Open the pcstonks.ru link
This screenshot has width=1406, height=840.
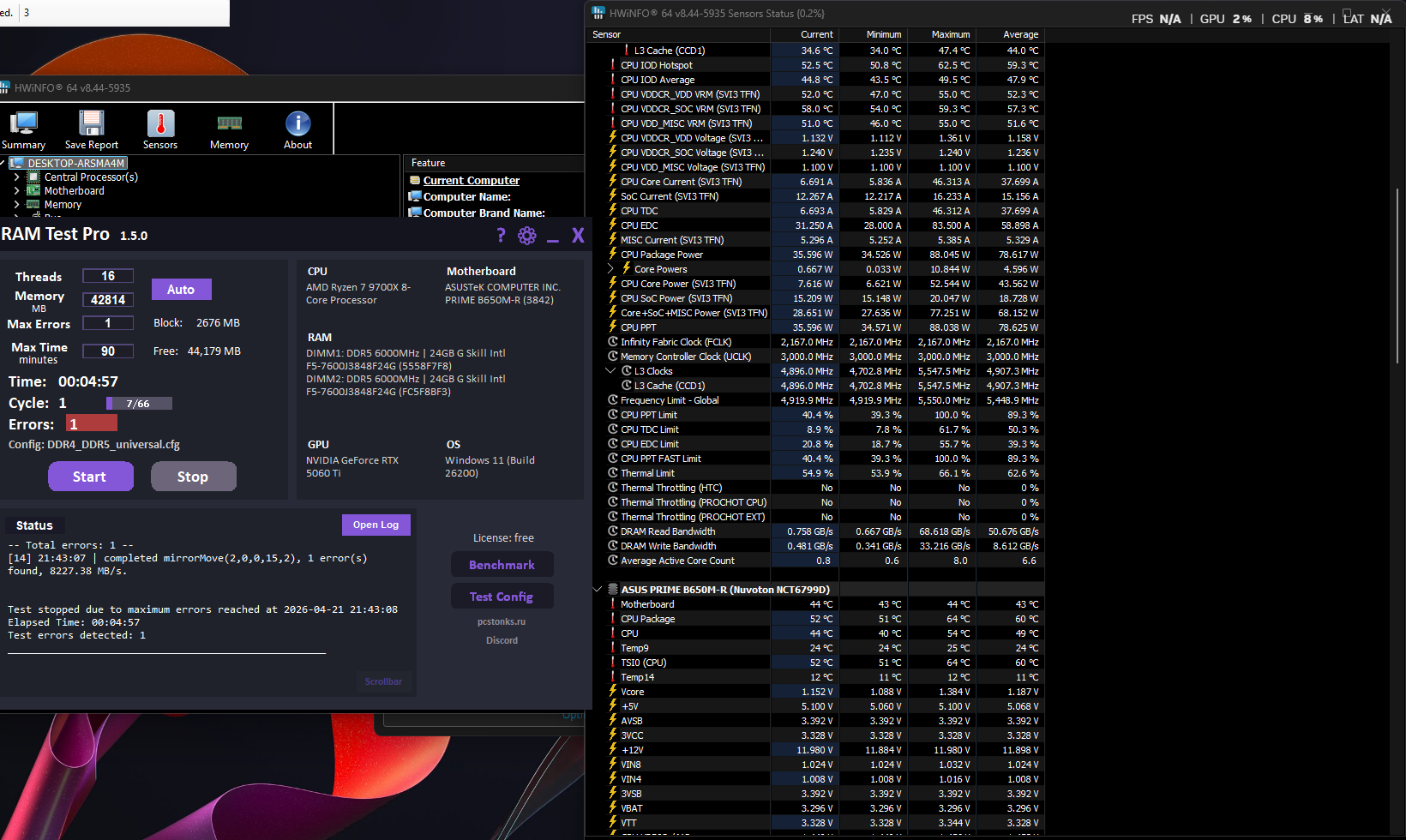(502, 621)
